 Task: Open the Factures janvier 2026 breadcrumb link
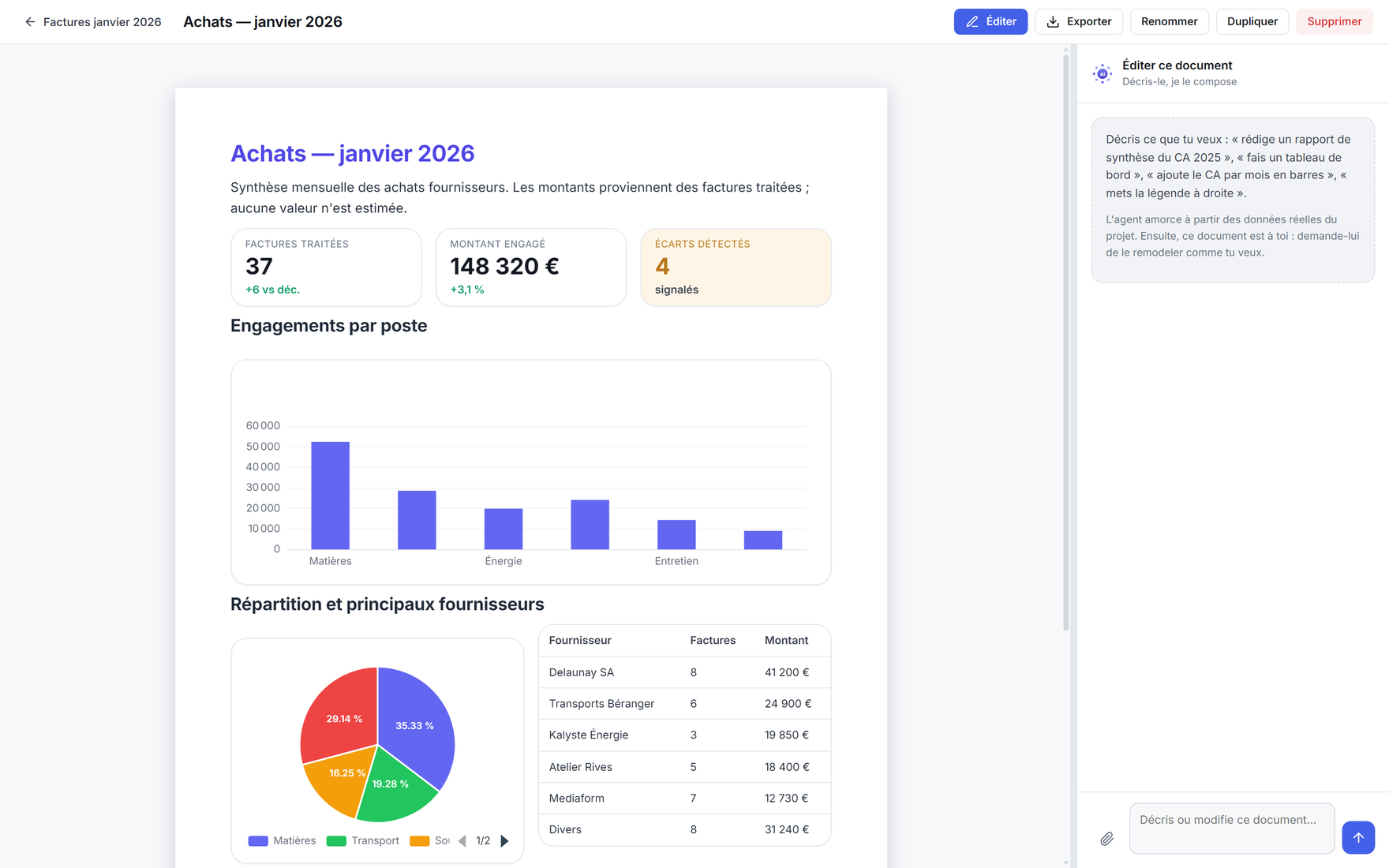102,22
